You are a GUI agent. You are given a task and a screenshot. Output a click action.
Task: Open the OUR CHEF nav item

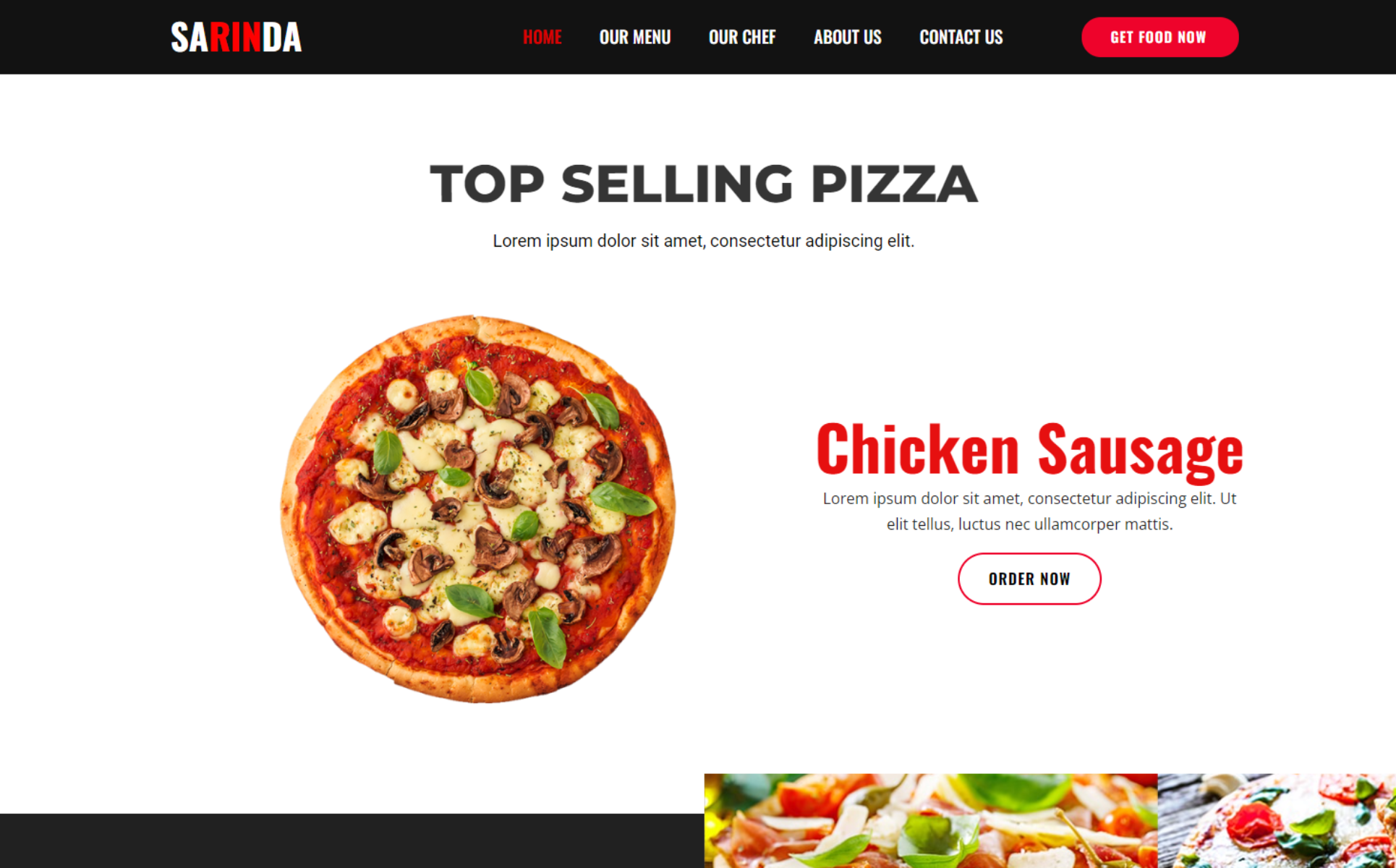pyautogui.click(x=742, y=37)
